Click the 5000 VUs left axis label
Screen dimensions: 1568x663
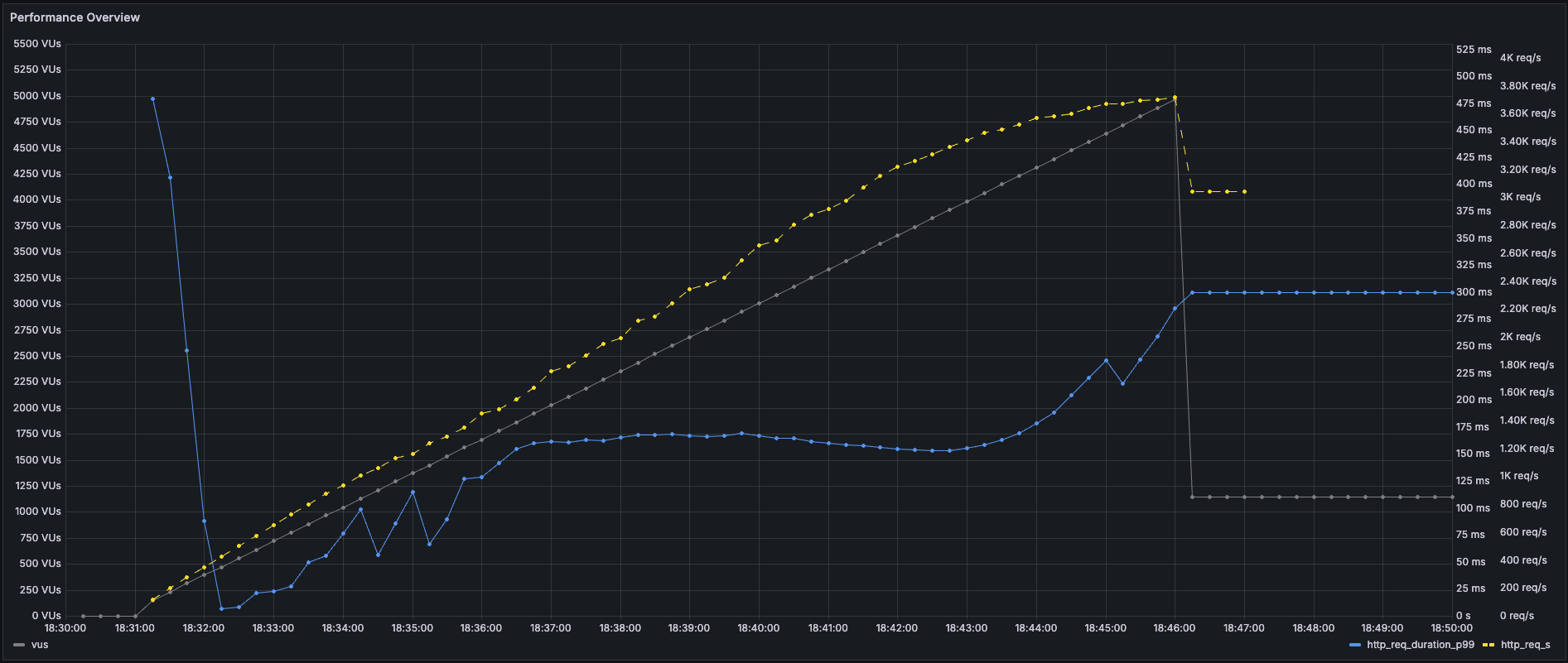[37, 96]
